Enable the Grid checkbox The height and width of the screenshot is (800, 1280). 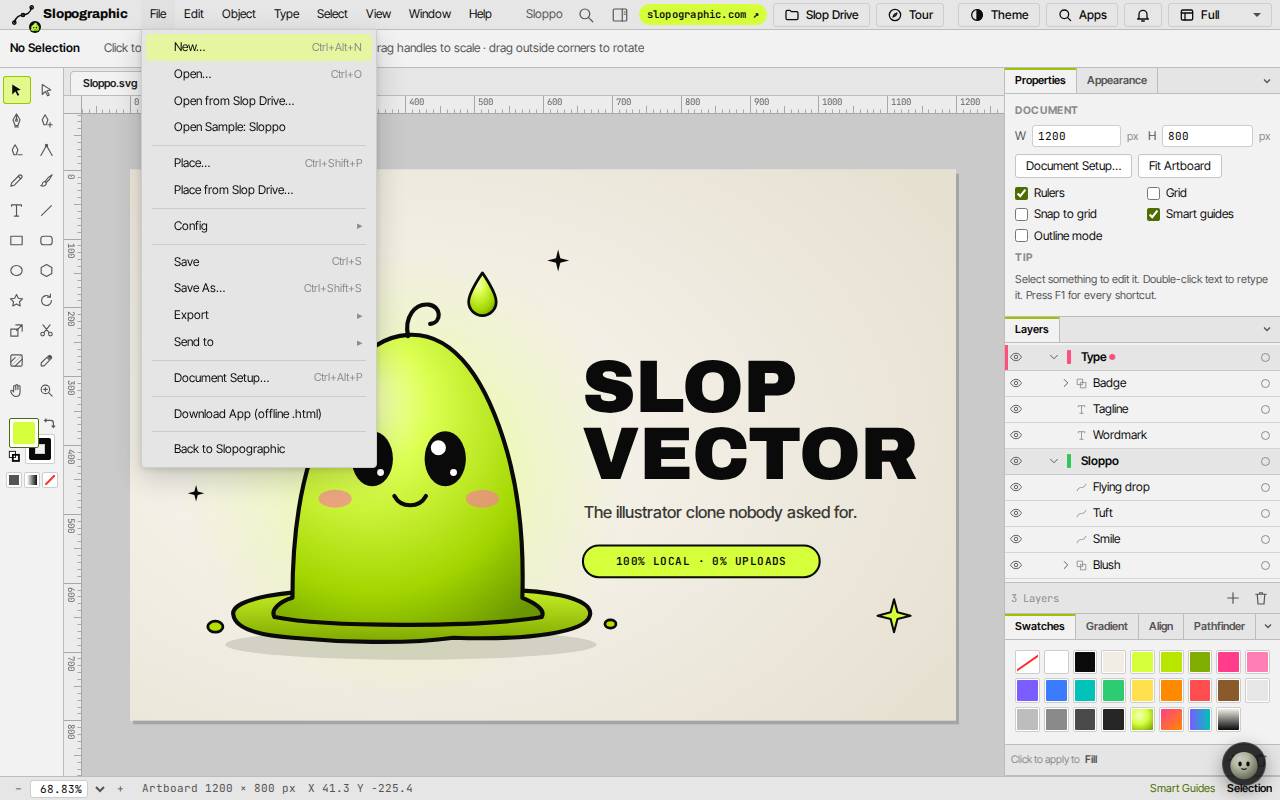click(x=1153, y=193)
